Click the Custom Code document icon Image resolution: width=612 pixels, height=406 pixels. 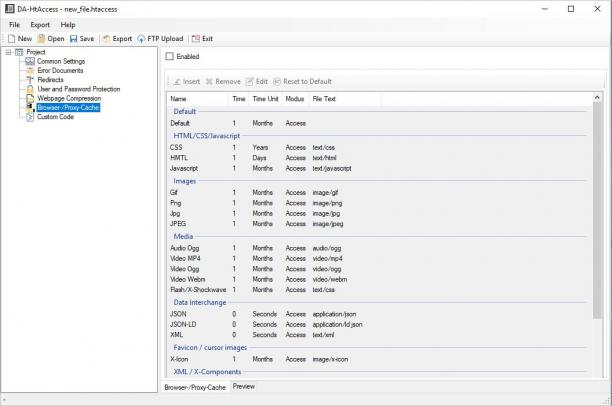tap(30, 117)
